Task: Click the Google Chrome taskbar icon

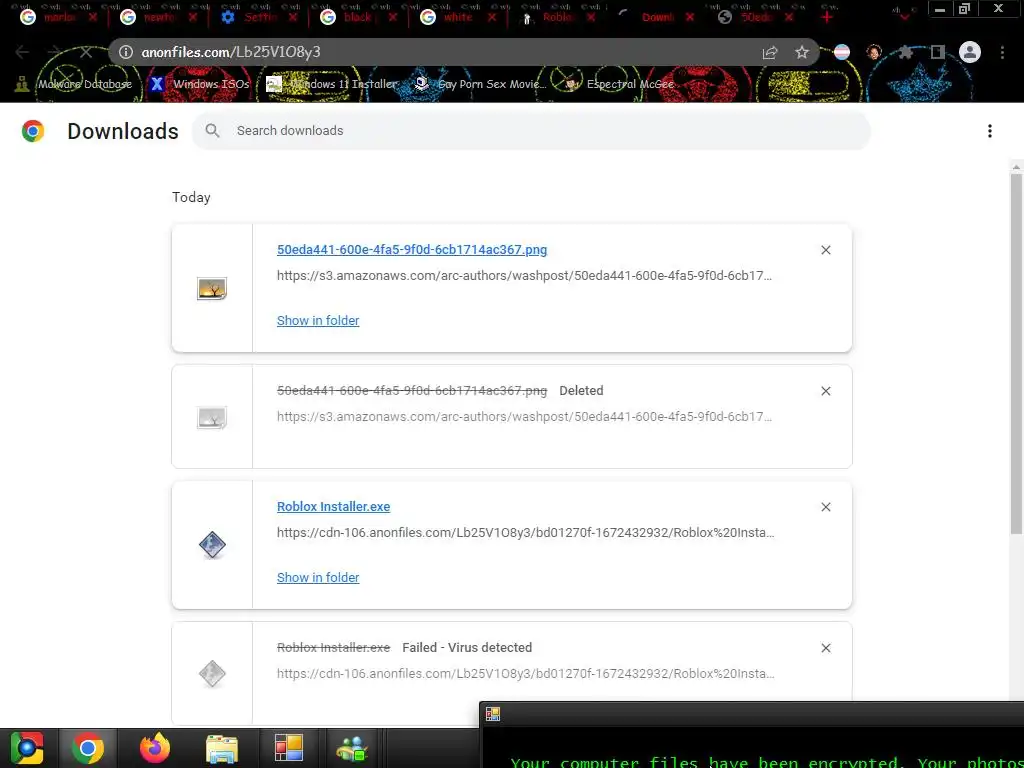Action: point(88,748)
